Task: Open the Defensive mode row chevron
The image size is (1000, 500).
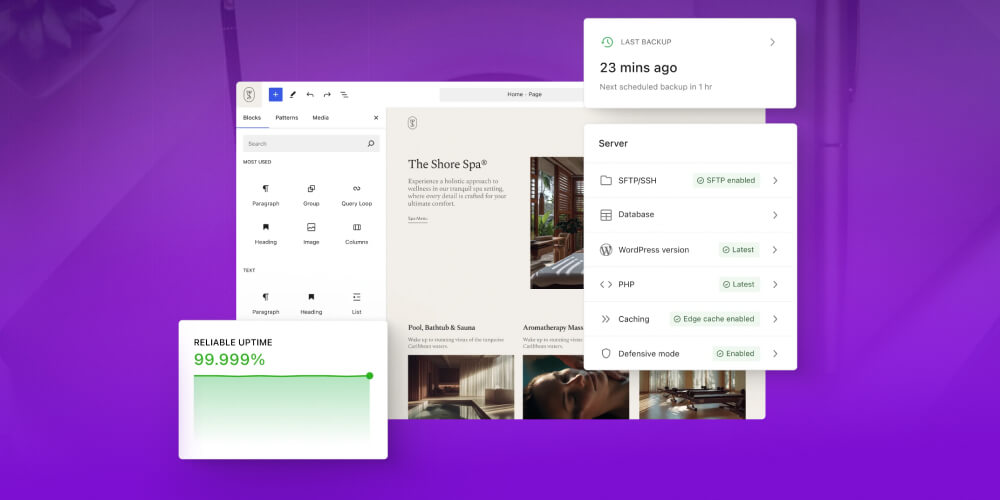Action: tap(775, 353)
